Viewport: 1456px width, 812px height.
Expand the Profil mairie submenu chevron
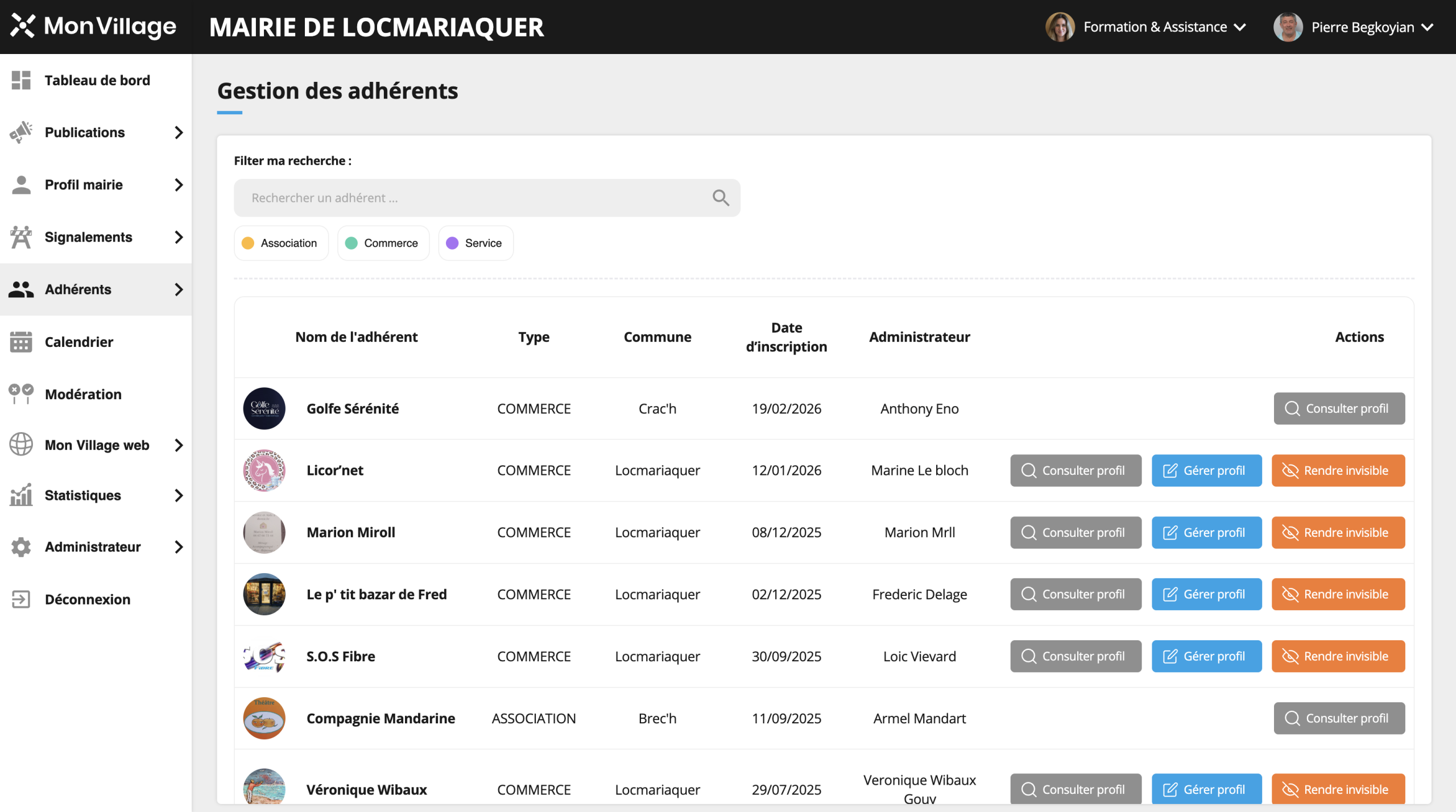pyautogui.click(x=179, y=185)
